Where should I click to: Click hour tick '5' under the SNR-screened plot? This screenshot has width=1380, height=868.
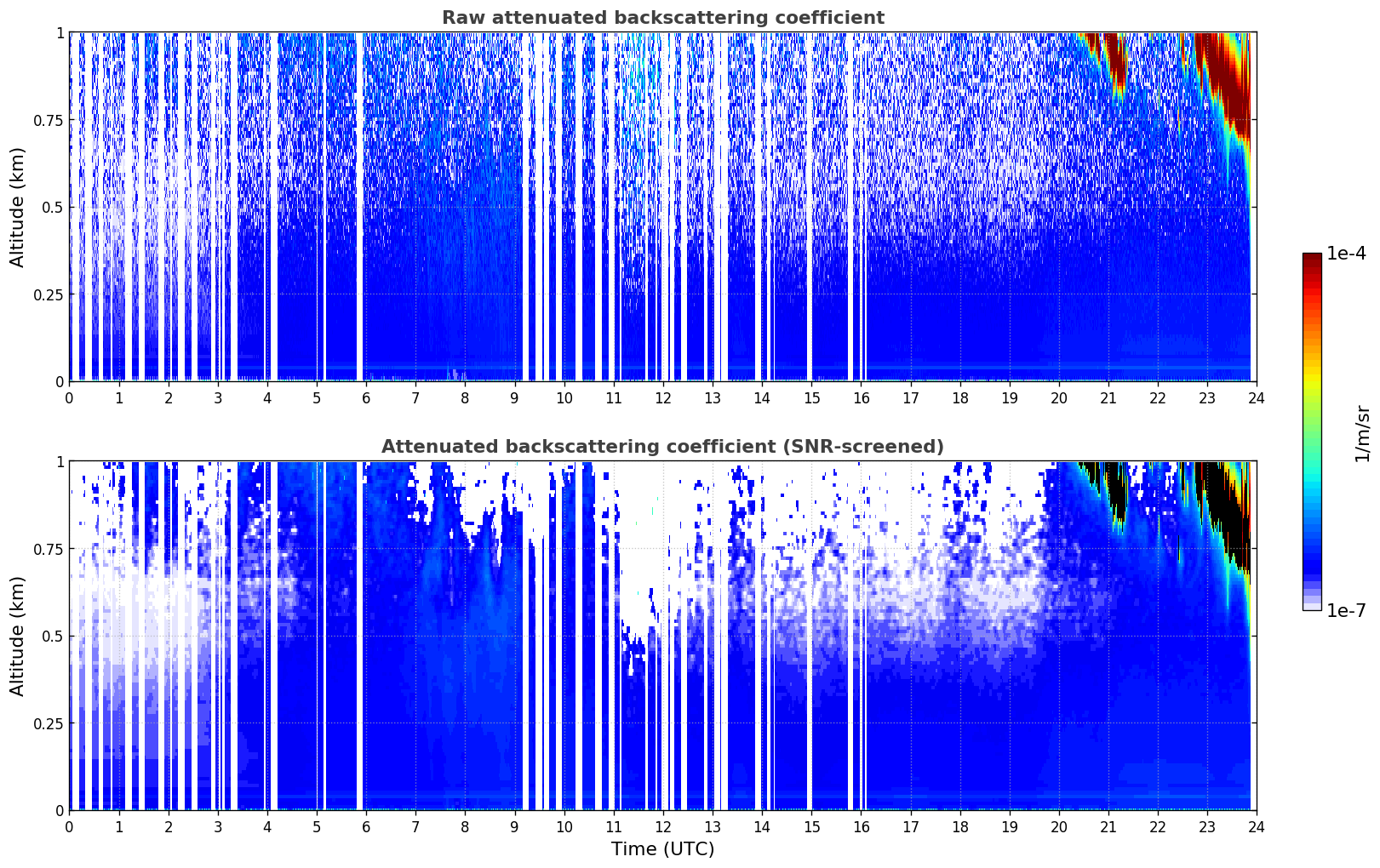317,826
